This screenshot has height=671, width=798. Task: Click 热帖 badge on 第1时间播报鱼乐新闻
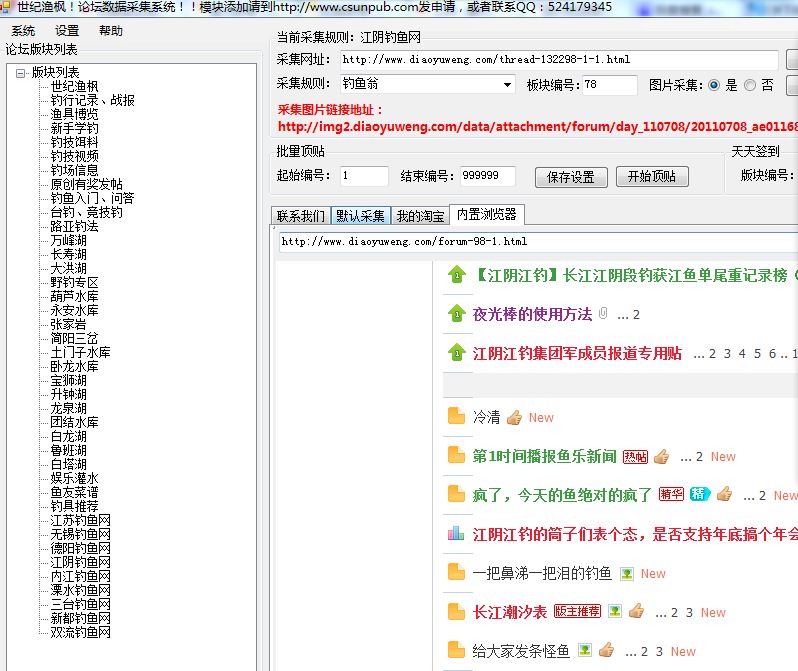[635, 457]
